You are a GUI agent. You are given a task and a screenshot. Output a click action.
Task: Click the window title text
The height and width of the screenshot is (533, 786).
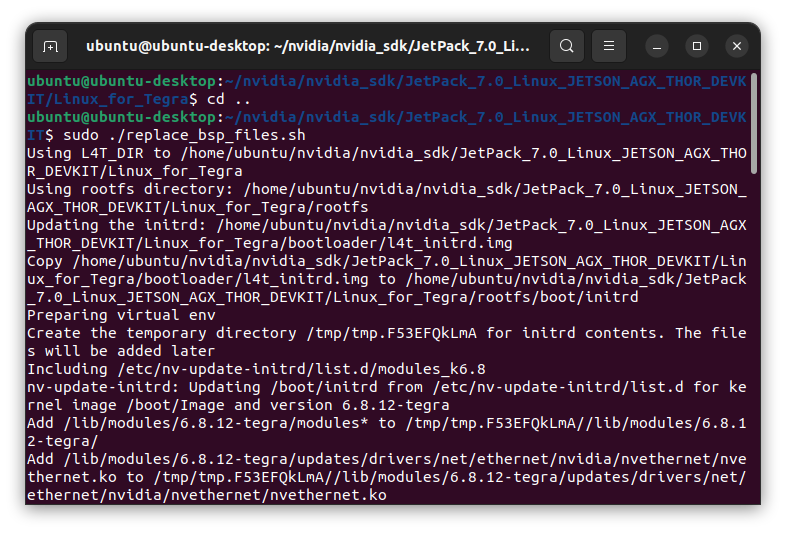308,46
